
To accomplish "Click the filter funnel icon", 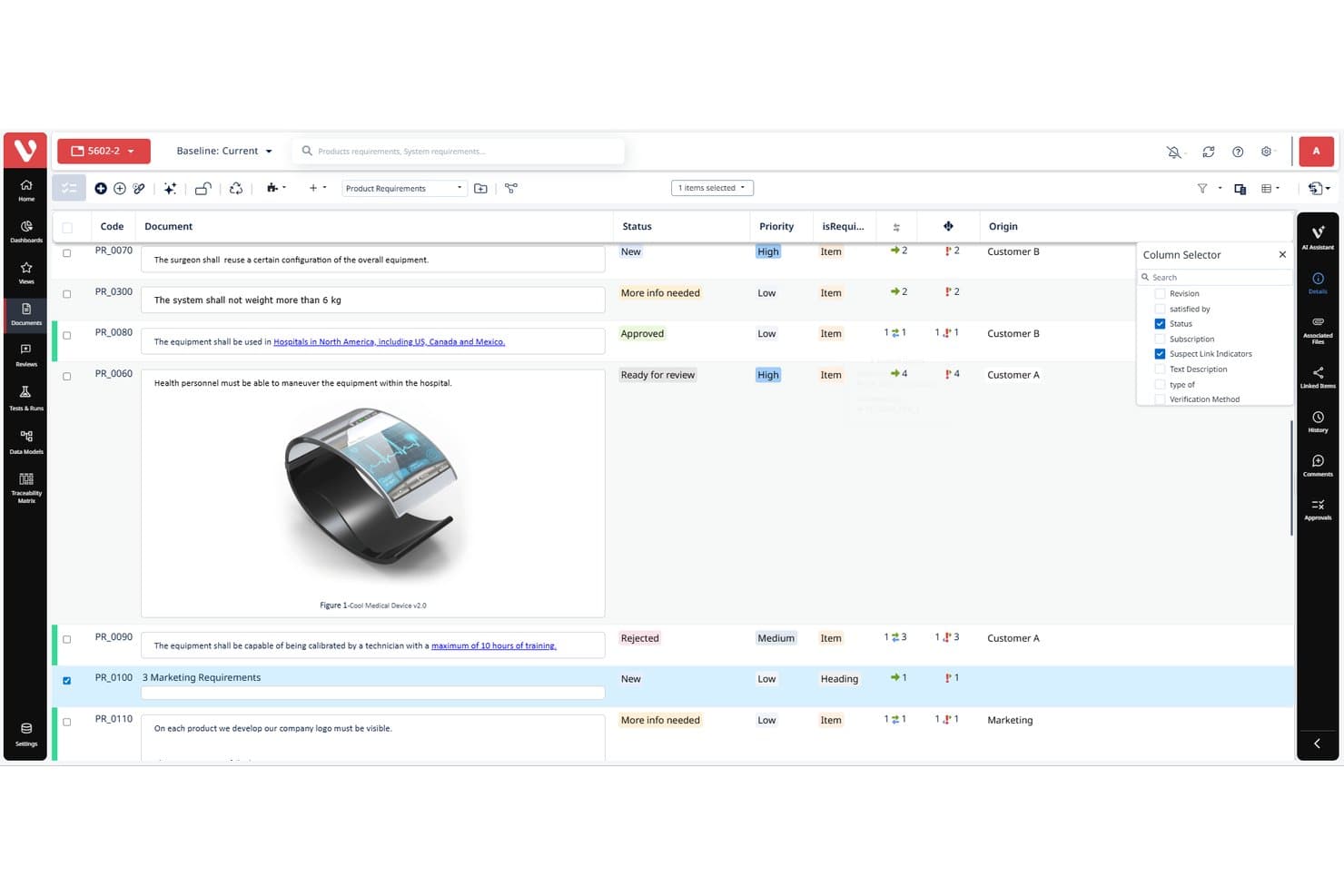I will (1202, 188).
